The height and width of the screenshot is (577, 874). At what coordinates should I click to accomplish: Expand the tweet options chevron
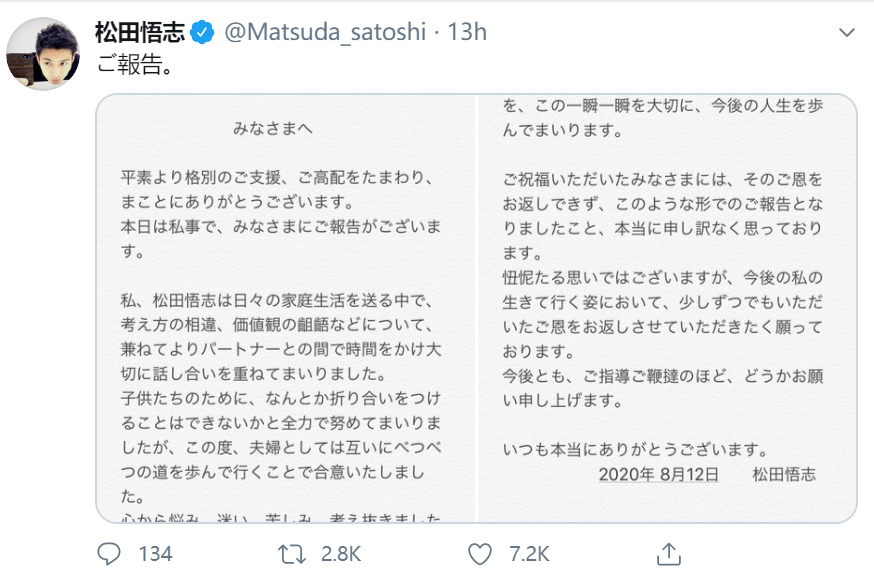(847, 32)
